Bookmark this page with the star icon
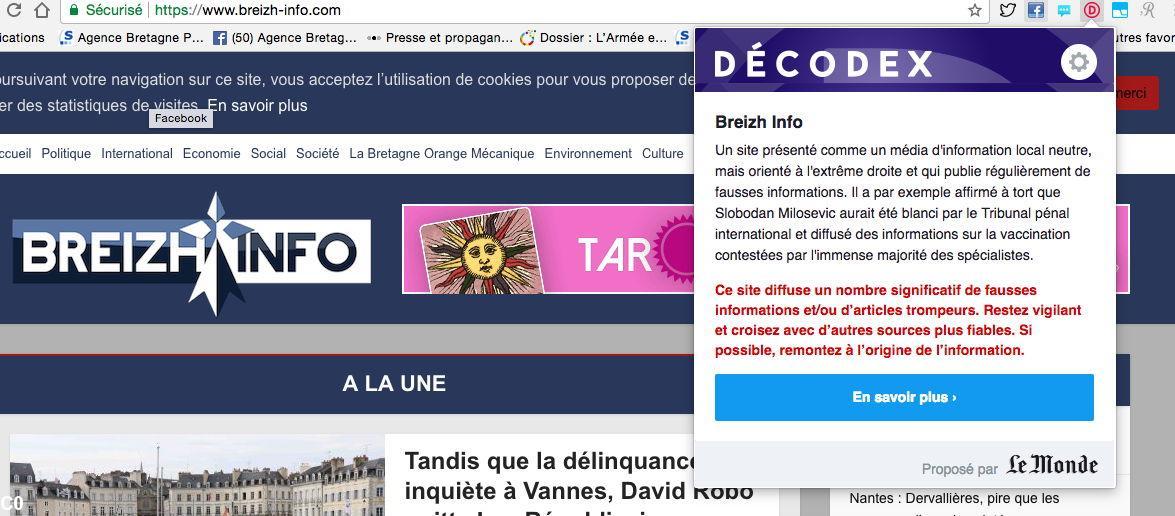1175x516 pixels. point(974,10)
